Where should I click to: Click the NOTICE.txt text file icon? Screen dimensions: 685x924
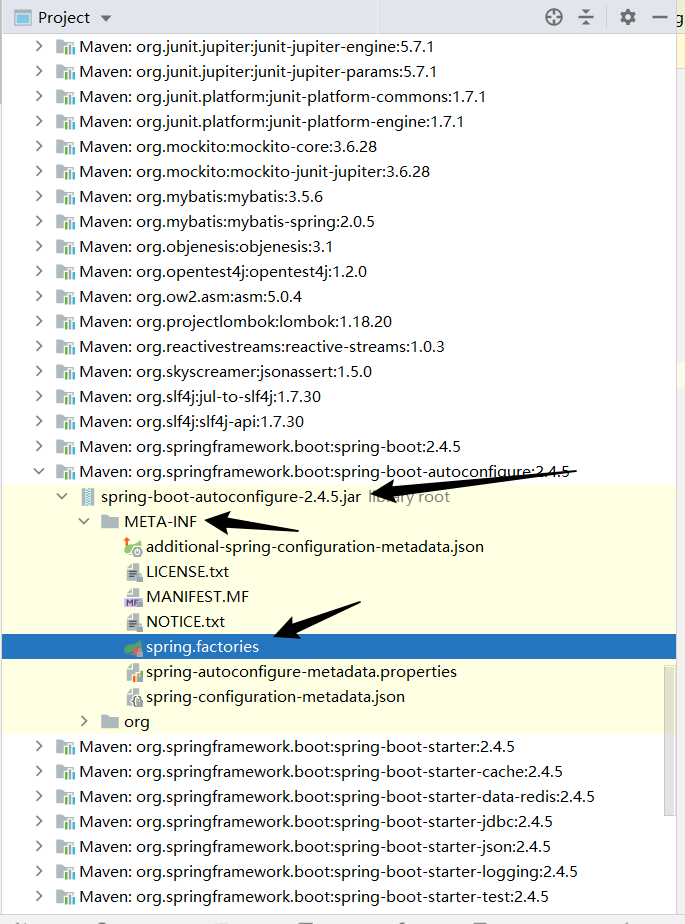(134, 622)
